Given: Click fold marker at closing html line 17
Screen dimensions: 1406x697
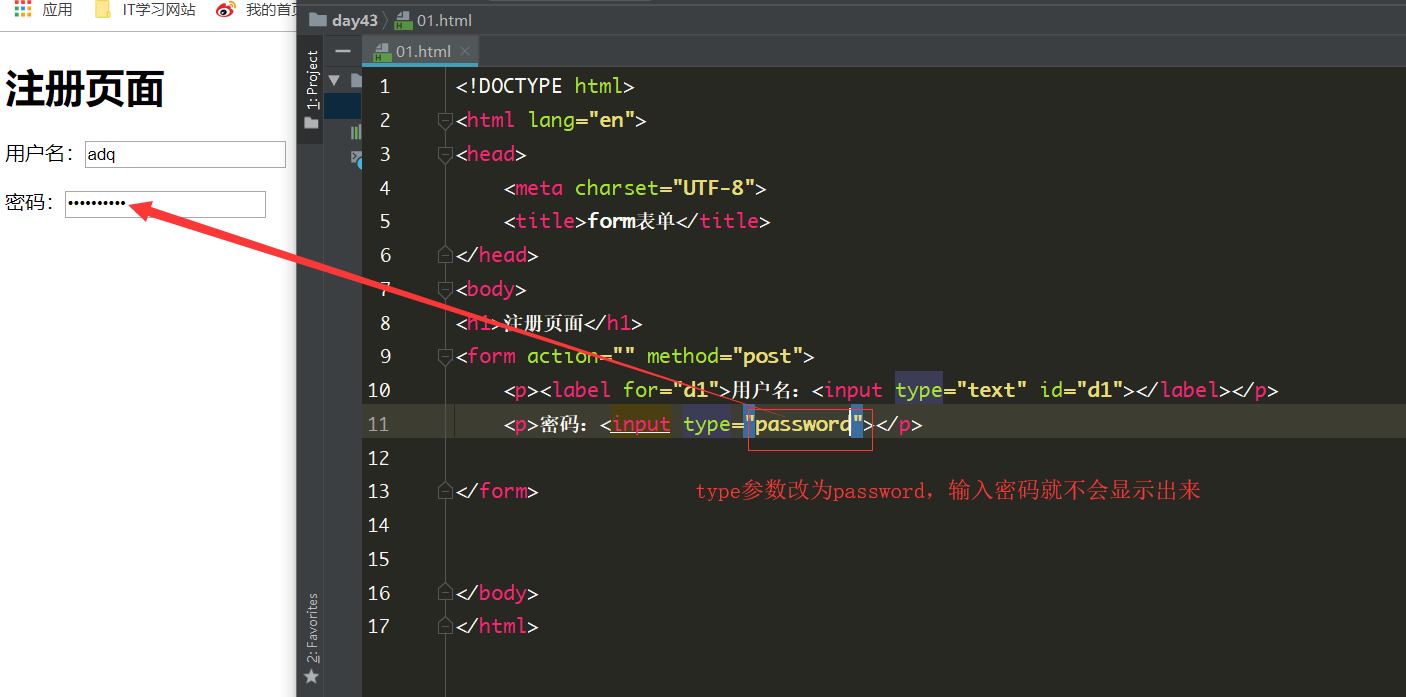Looking at the screenshot, I should 445,626.
